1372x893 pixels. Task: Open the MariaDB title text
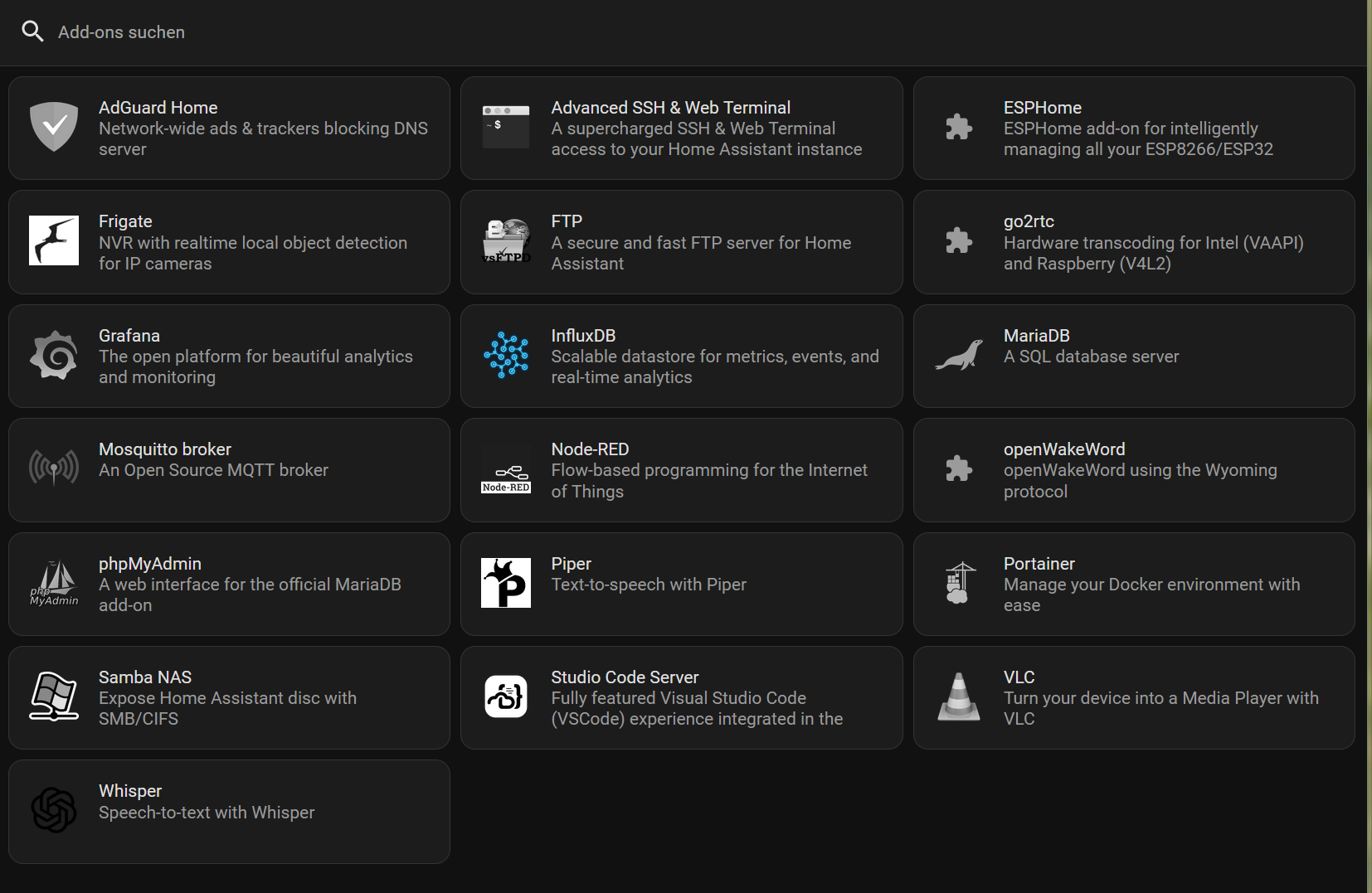coord(1037,336)
